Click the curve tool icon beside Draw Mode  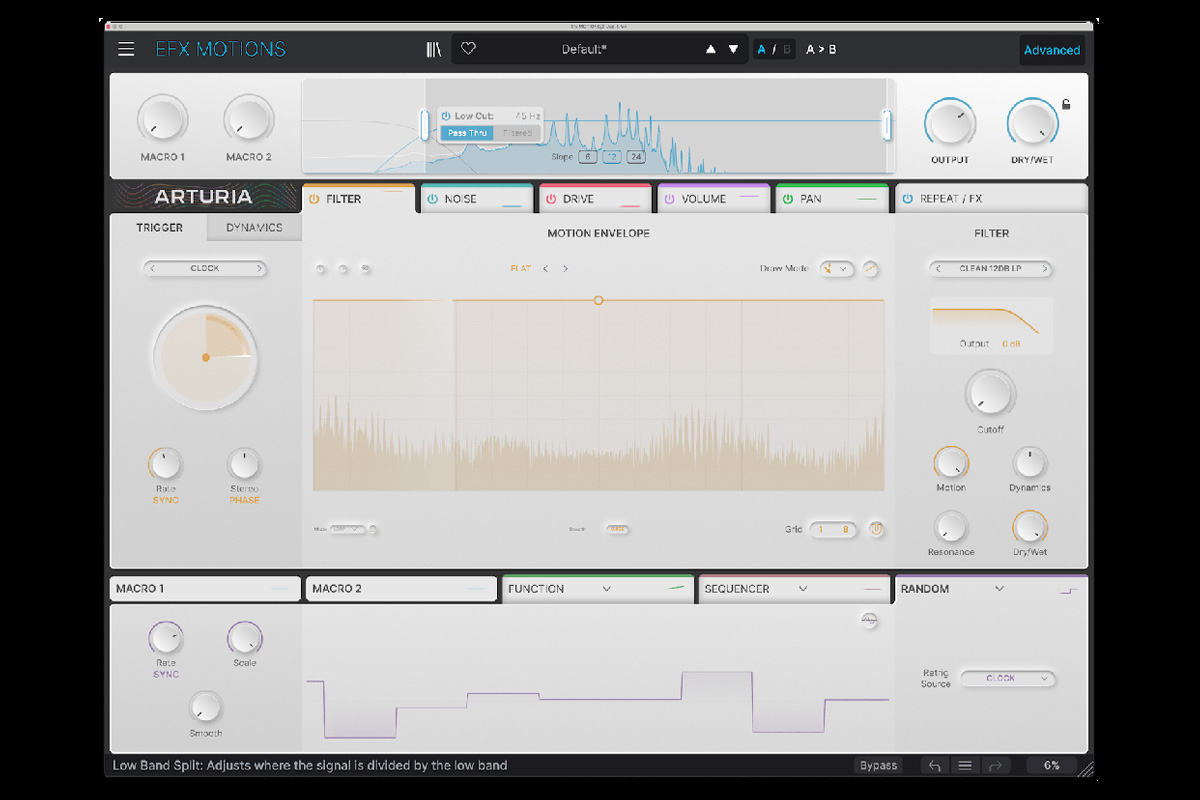coord(870,268)
